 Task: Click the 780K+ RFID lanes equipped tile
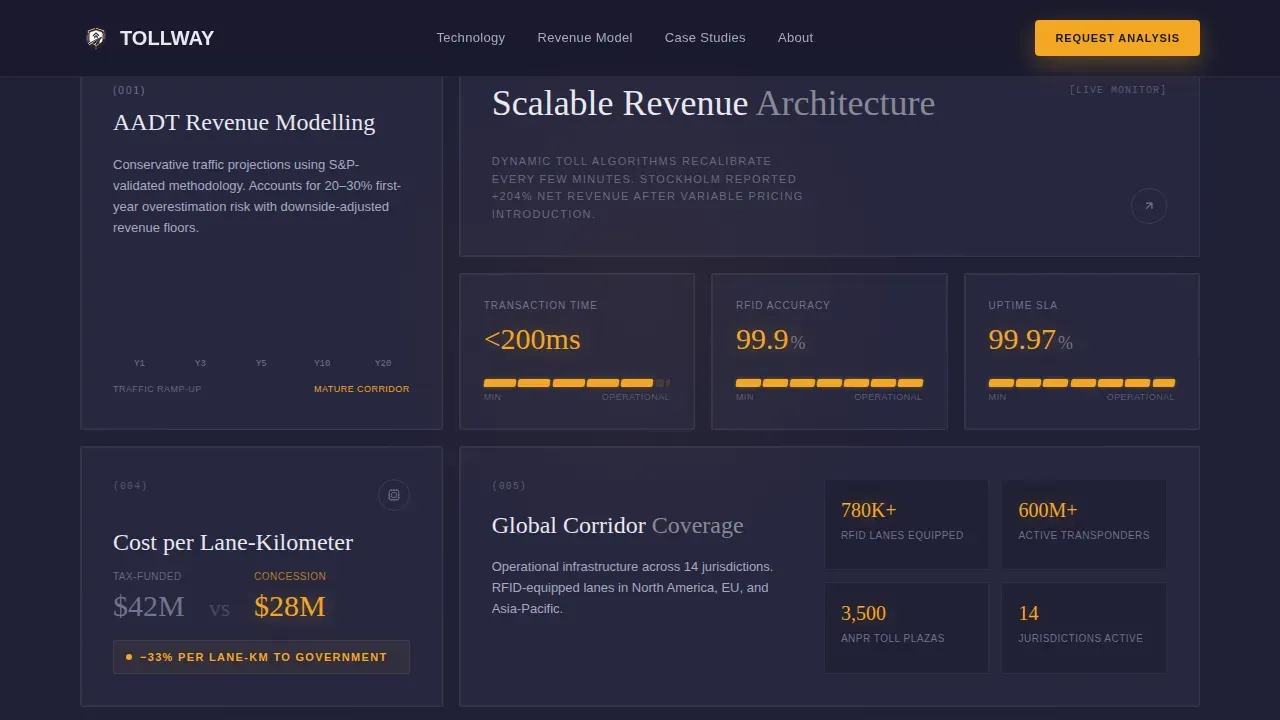pyautogui.click(x=906, y=524)
